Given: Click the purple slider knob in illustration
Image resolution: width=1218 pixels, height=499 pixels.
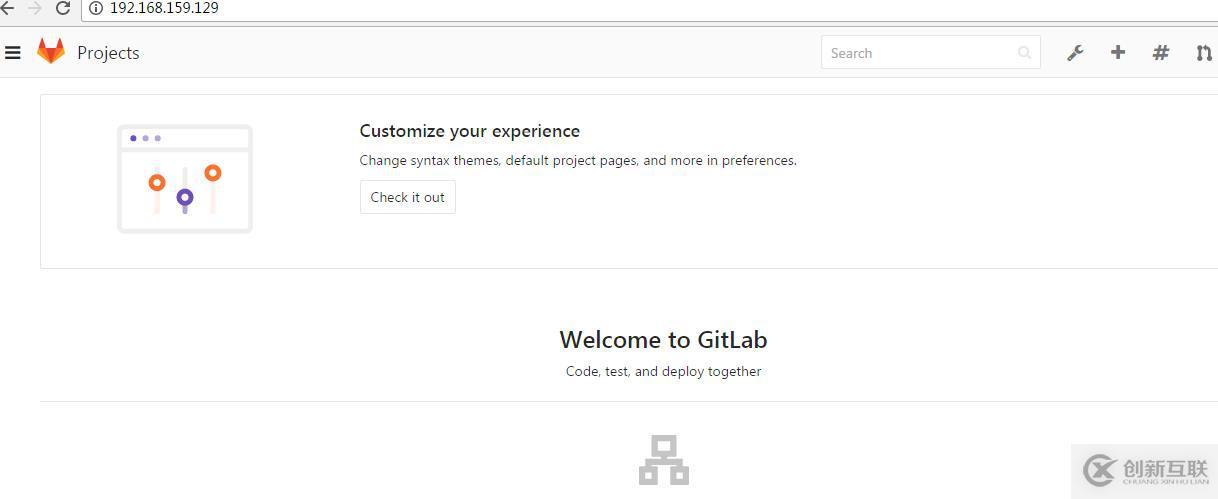Looking at the screenshot, I should [x=185, y=198].
